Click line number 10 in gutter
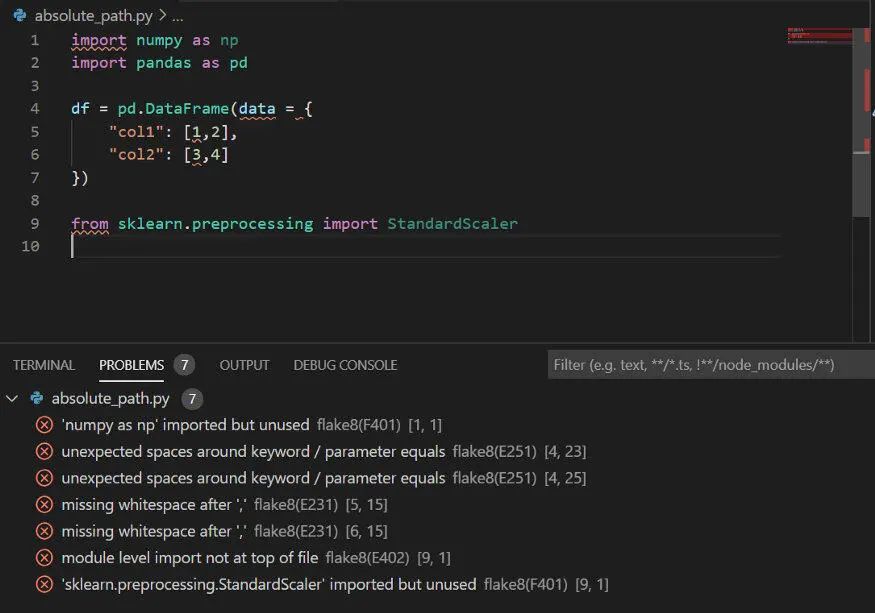875x613 pixels. [31, 246]
